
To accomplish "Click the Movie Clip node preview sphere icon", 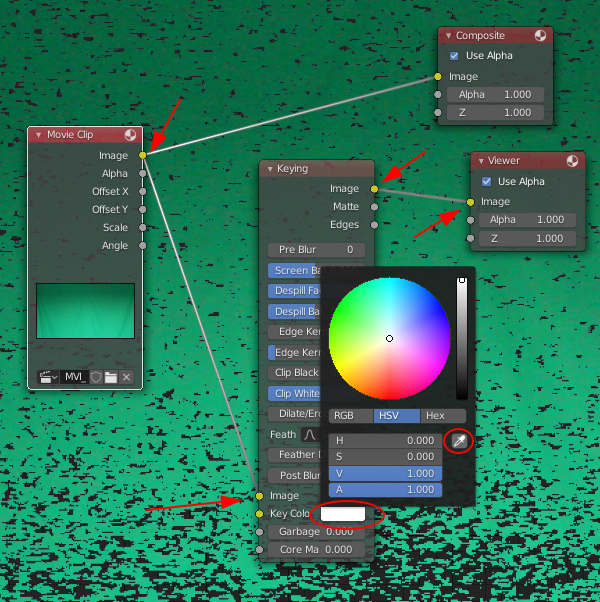I will (x=131, y=134).
